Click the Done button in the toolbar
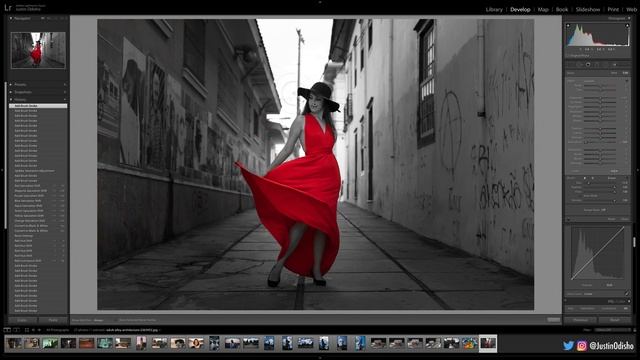Image resolution: width=640 pixels, height=360 pixels. click(553, 320)
